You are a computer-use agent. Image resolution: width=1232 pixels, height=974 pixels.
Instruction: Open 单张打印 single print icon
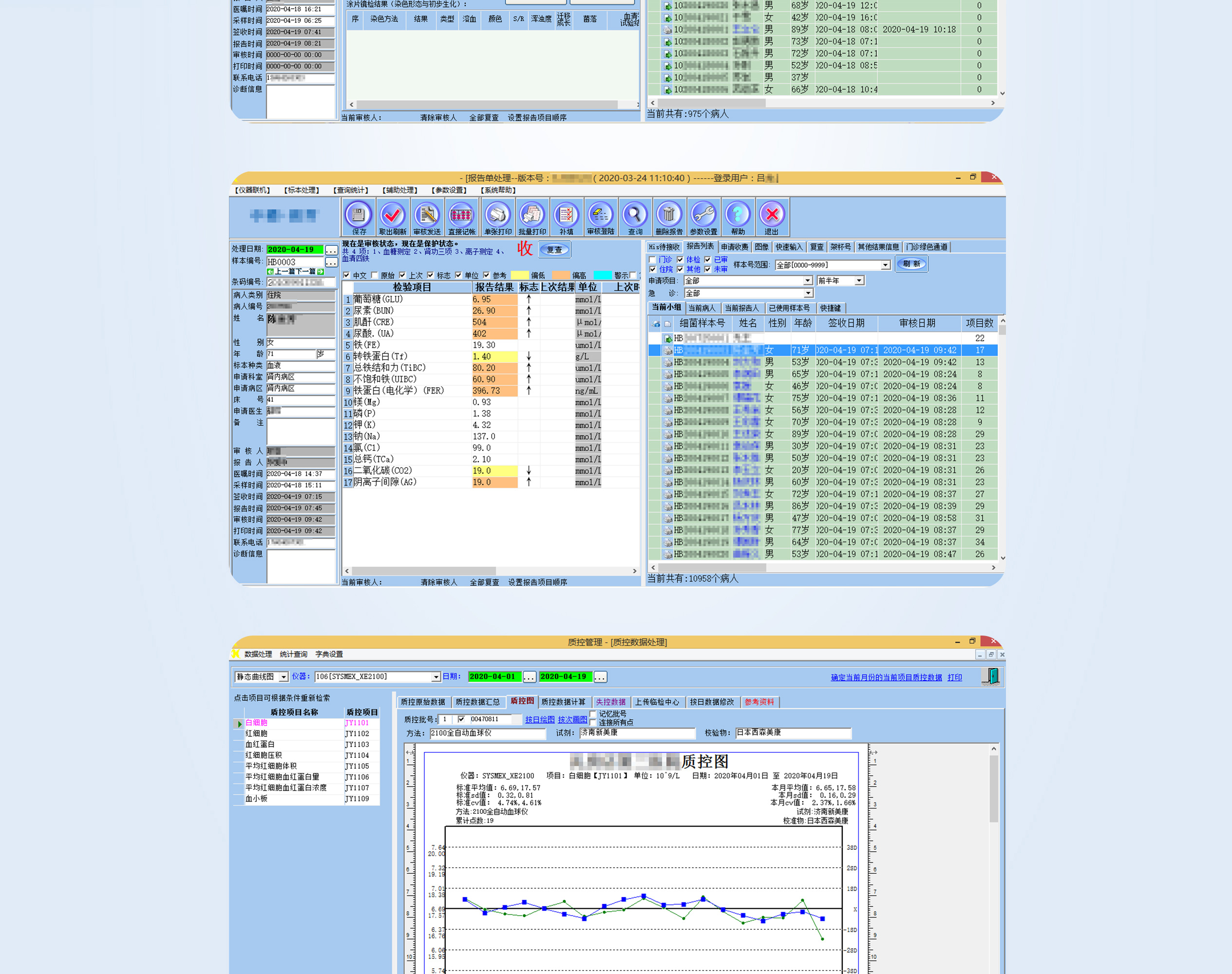click(497, 216)
